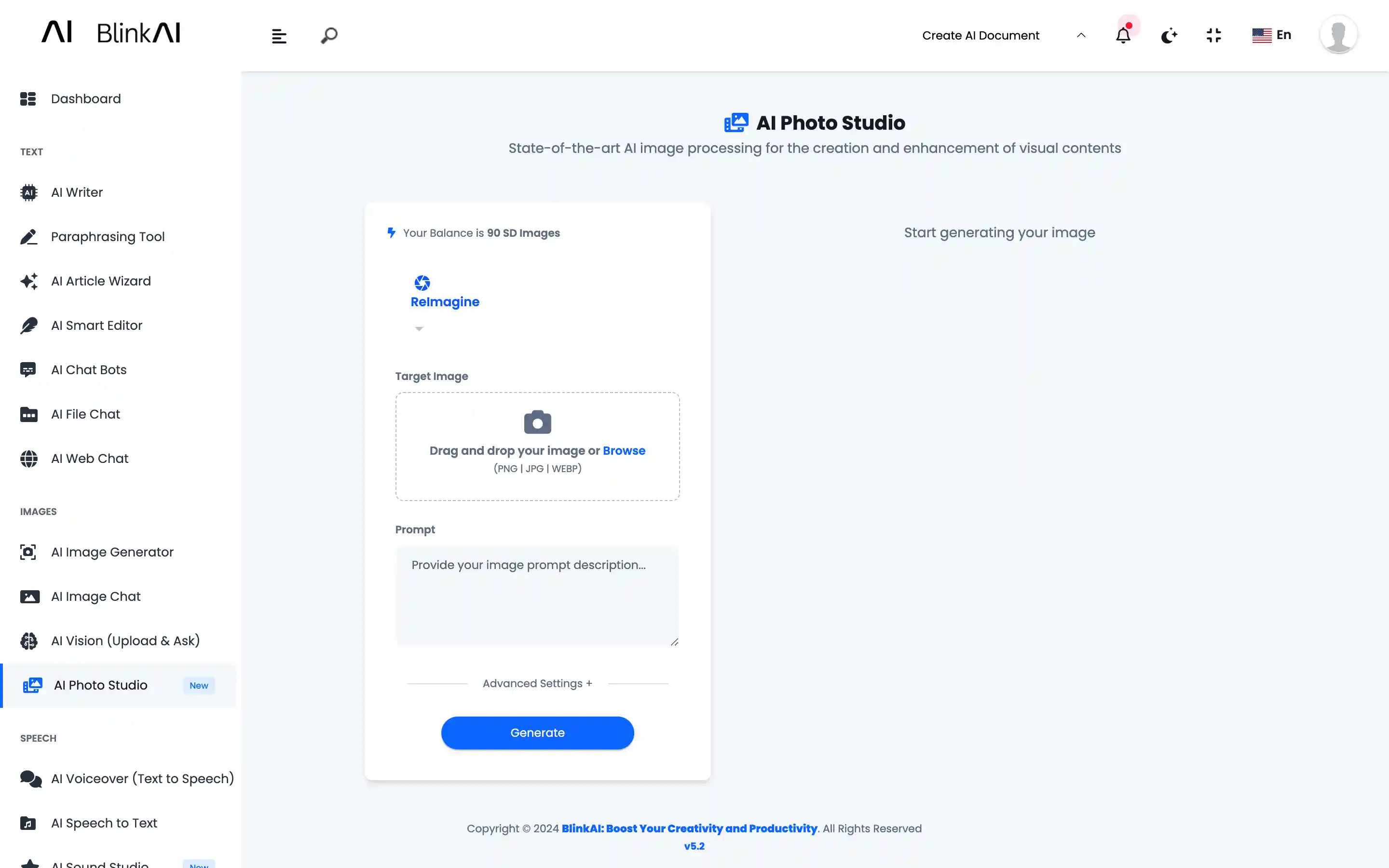The image size is (1389, 868).
Task: Select AI Image Chat tool
Action: (95, 596)
